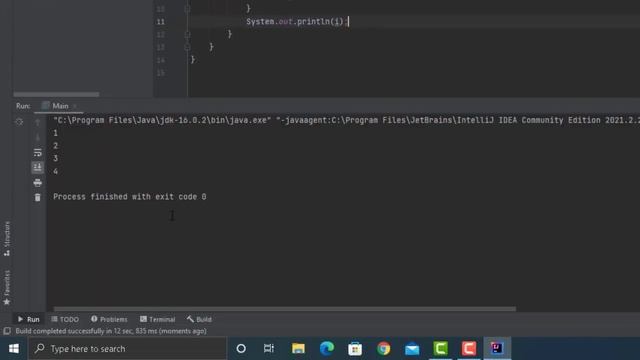Open the Terminal tool window
Image resolution: width=640 pixels, height=360 pixels.
click(x=158, y=319)
